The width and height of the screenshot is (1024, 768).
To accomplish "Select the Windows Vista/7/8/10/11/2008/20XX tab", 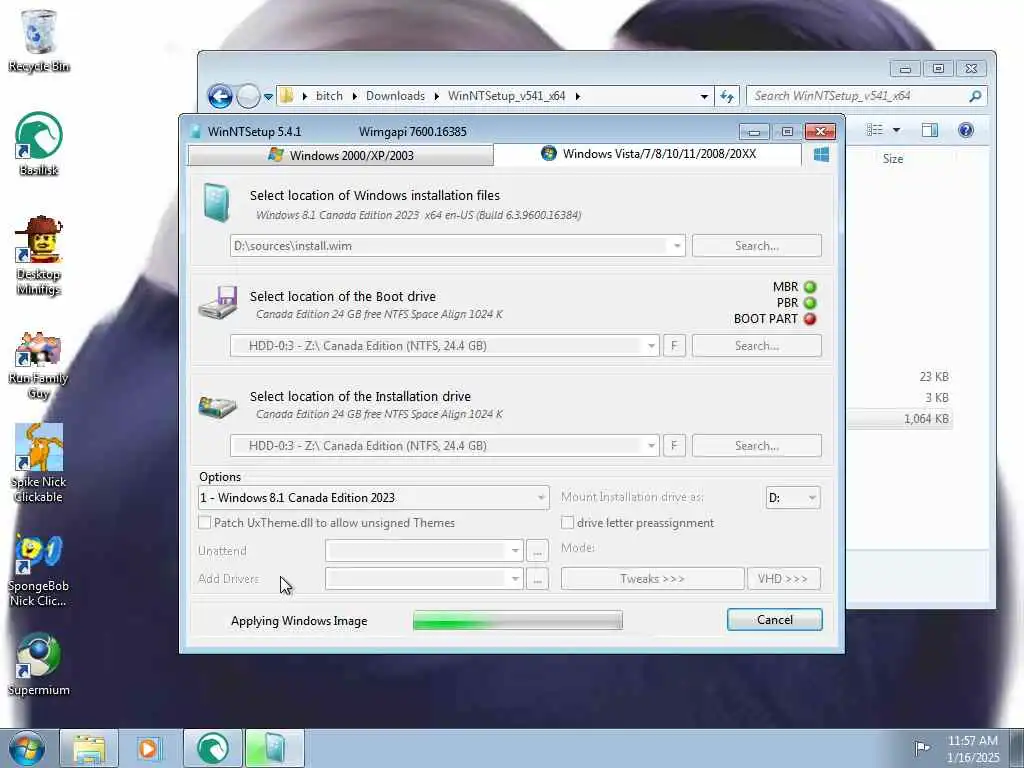I will [x=648, y=154].
